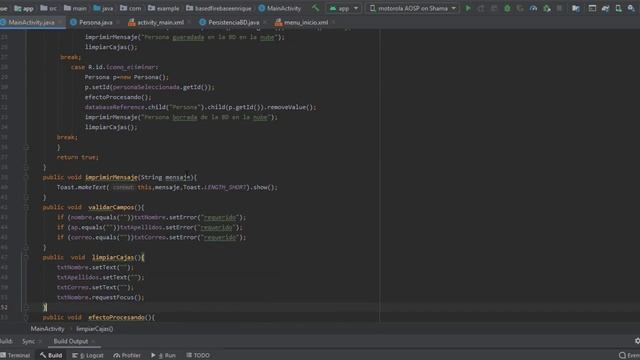The width and height of the screenshot is (640, 360).
Task: Collapse the imprimirMensaje method fold marker
Action: coord(26,177)
